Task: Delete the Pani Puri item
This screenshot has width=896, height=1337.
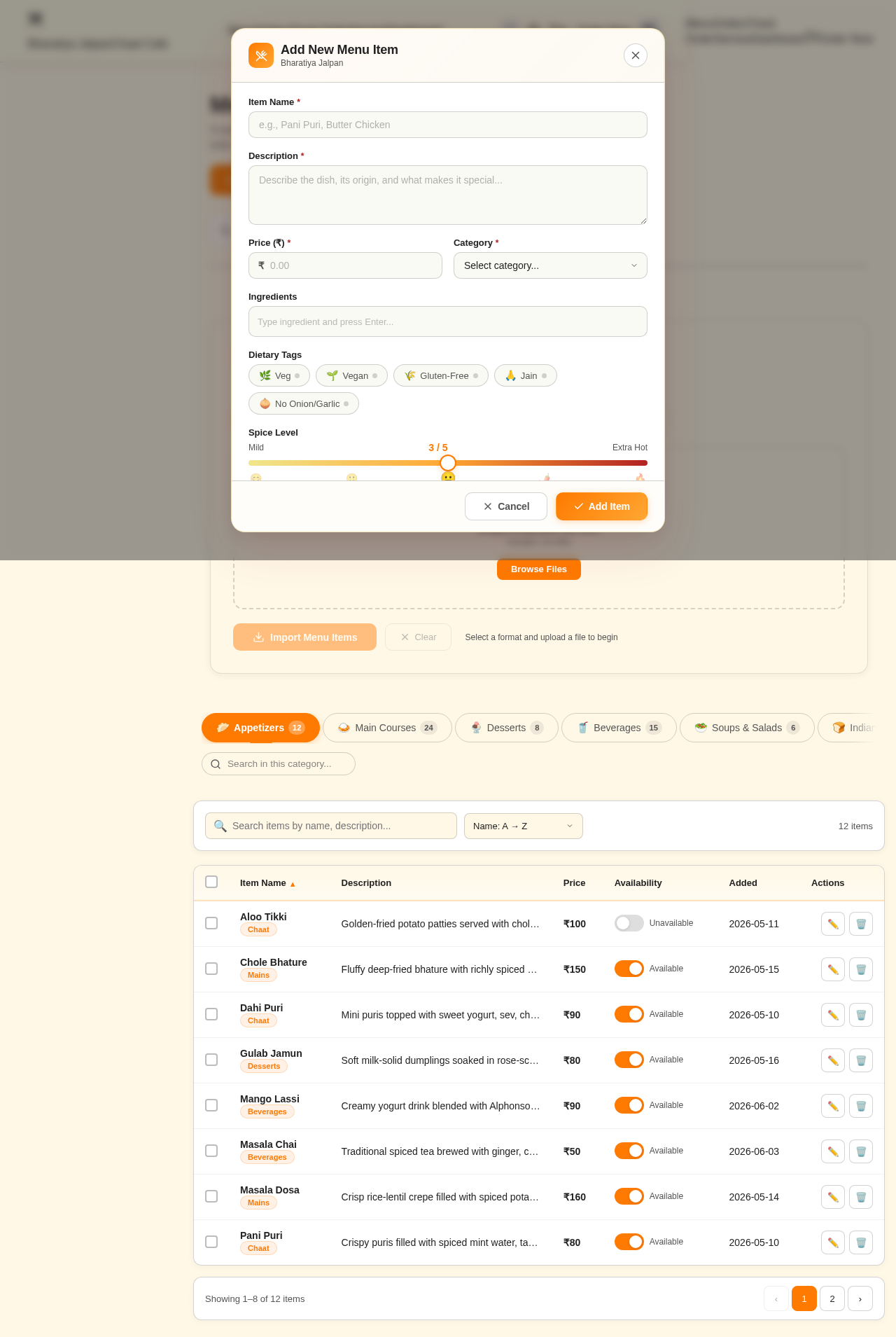Action: (861, 1242)
